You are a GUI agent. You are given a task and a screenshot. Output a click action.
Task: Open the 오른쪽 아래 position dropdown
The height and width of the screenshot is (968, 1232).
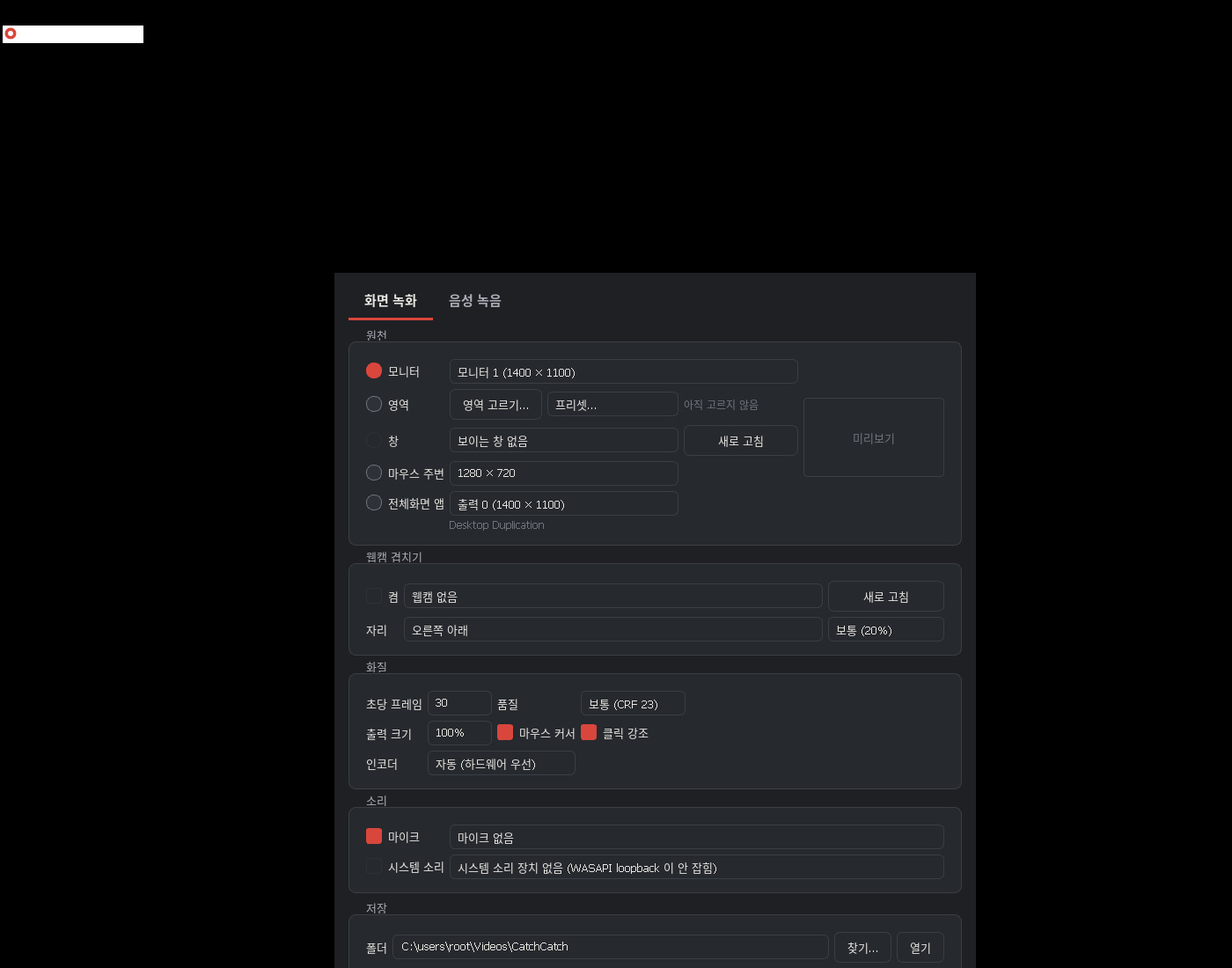(x=613, y=629)
